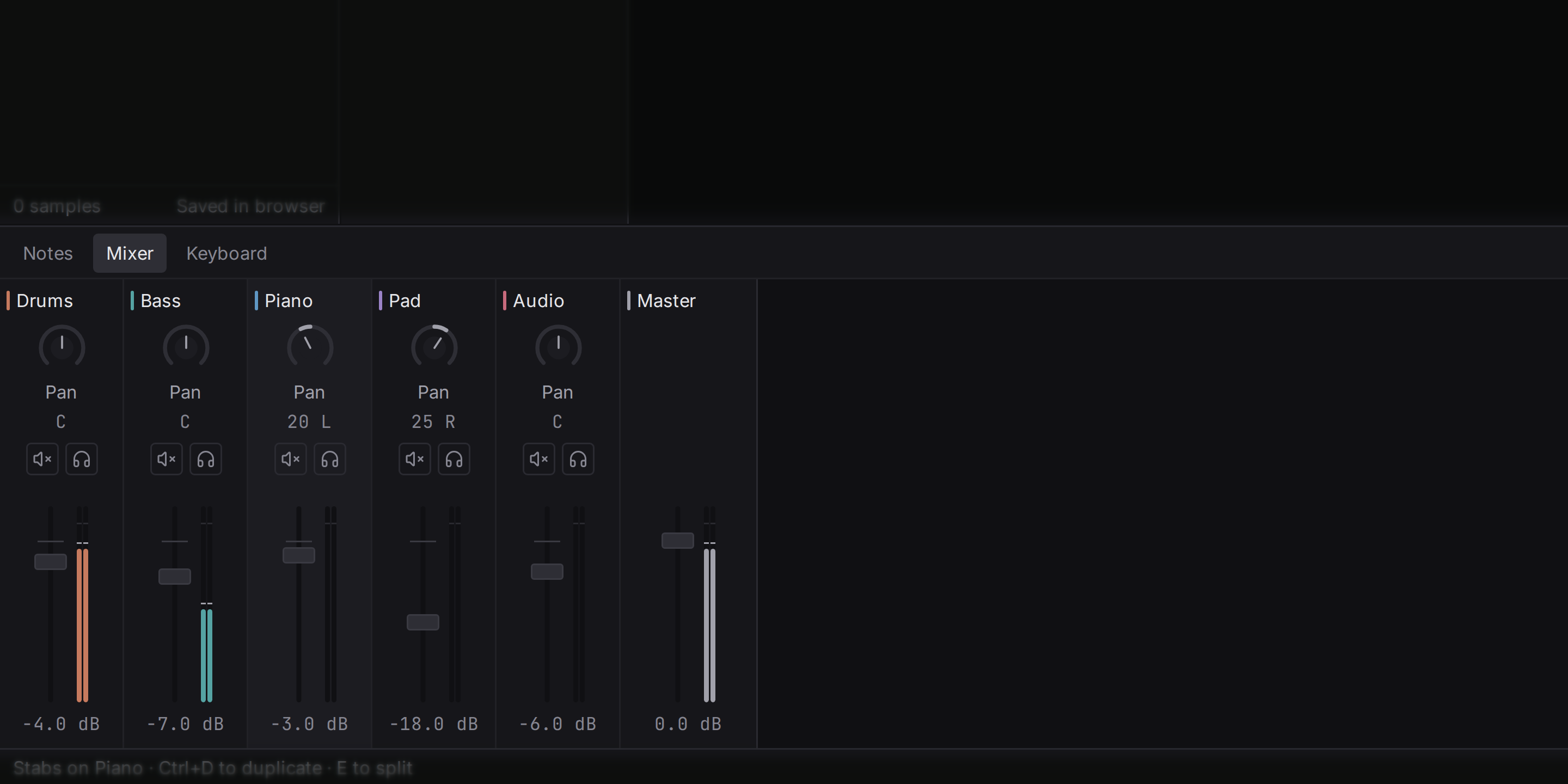
Task: Open the Keyboard tab
Action: pos(226,253)
